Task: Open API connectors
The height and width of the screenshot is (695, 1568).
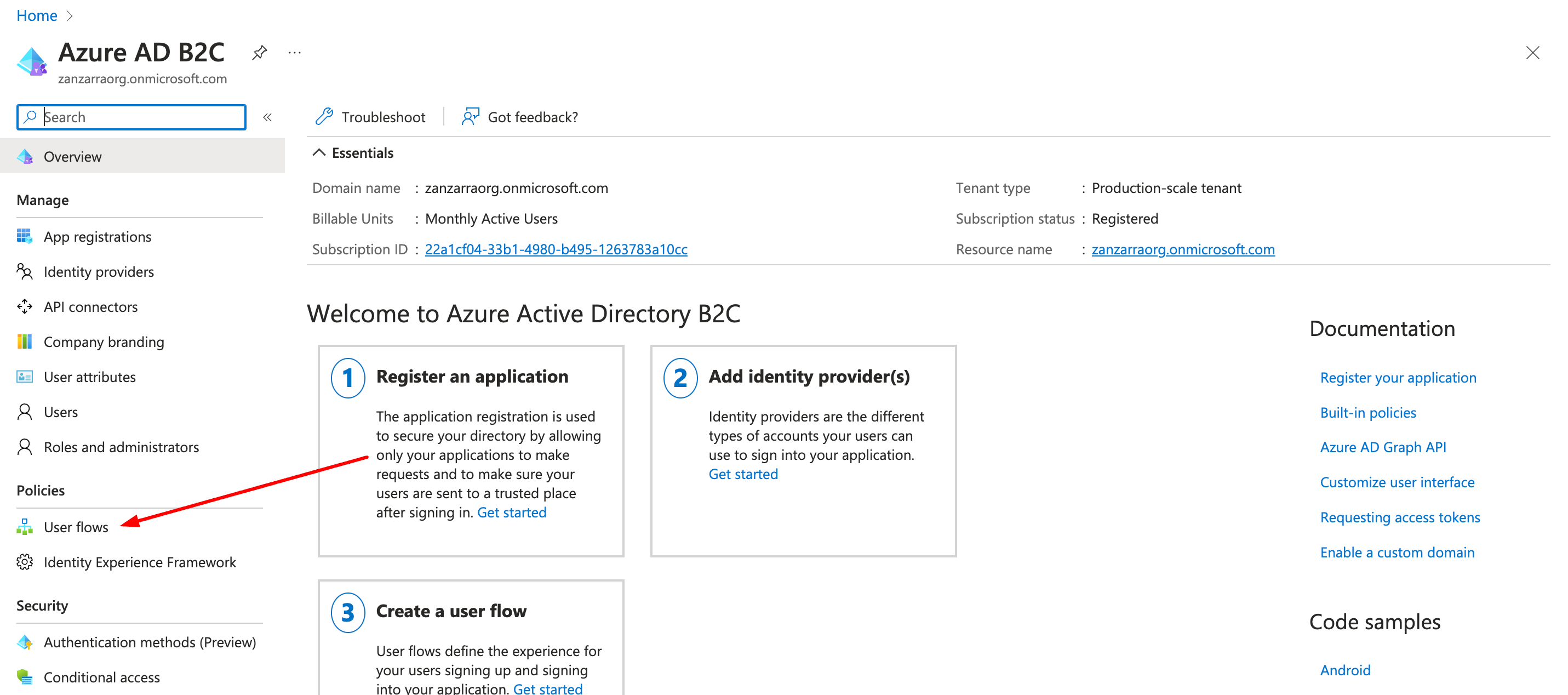Action: [x=91, y=306]
